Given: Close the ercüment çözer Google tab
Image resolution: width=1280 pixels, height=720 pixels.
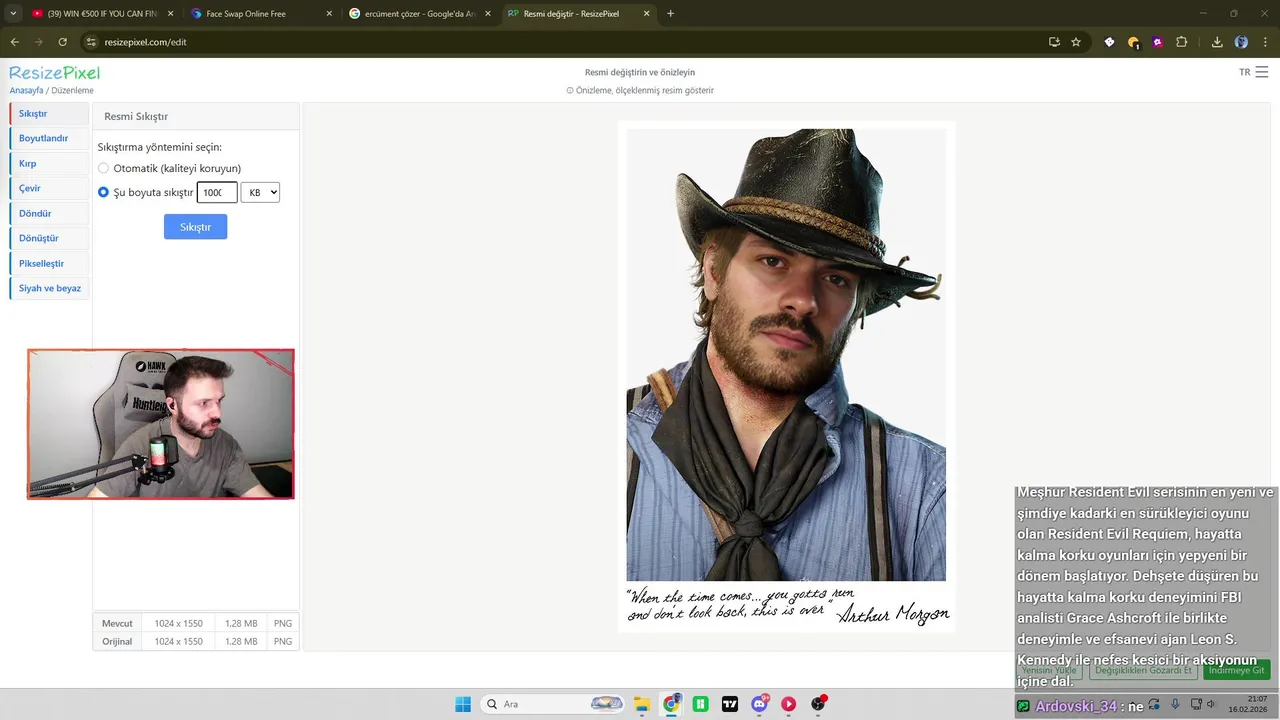Looking at the screenshot, I should click(x=487, y=14).
